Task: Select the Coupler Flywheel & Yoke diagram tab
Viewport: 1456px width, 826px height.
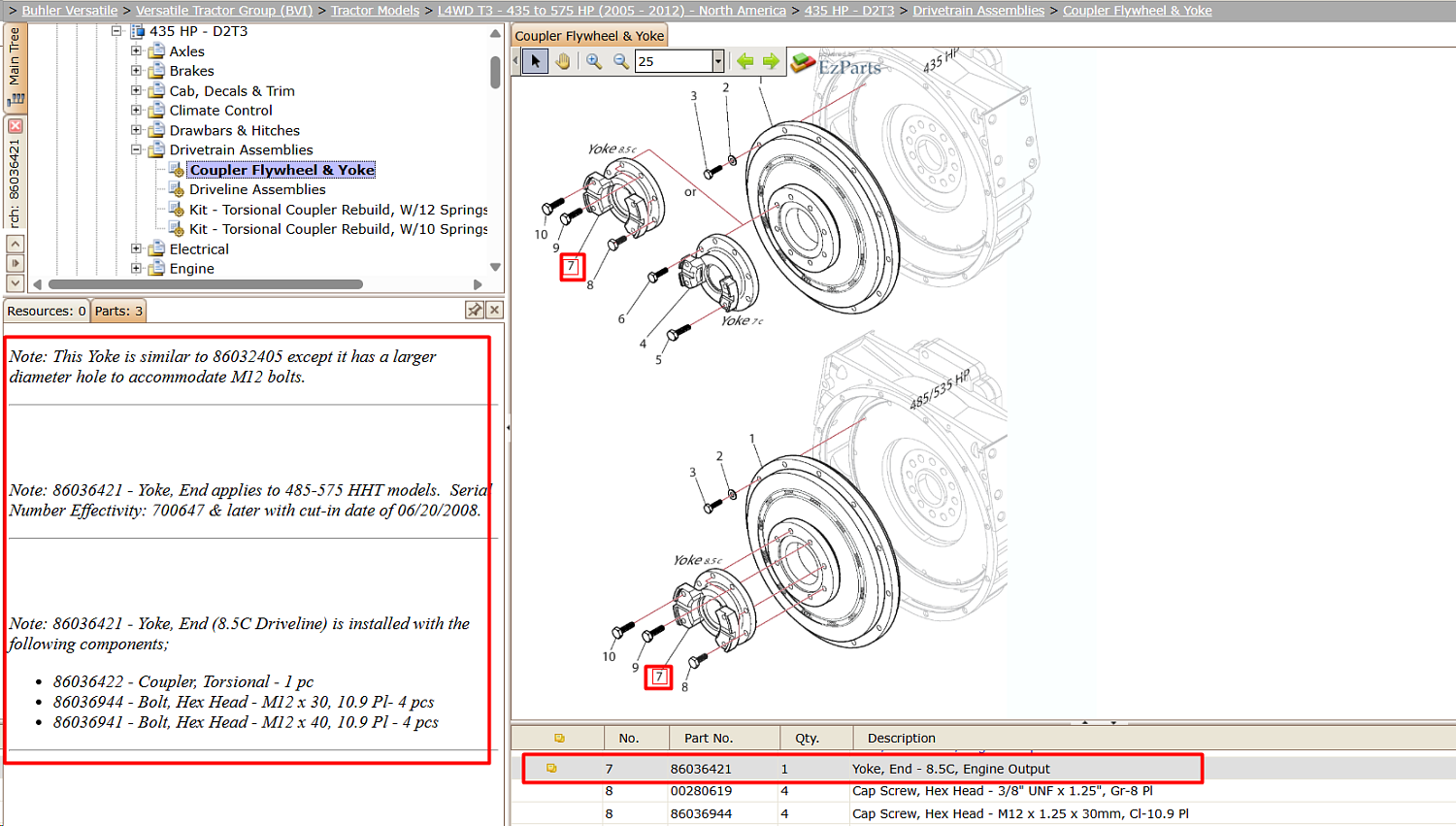Action: click(x=589, y=36)
